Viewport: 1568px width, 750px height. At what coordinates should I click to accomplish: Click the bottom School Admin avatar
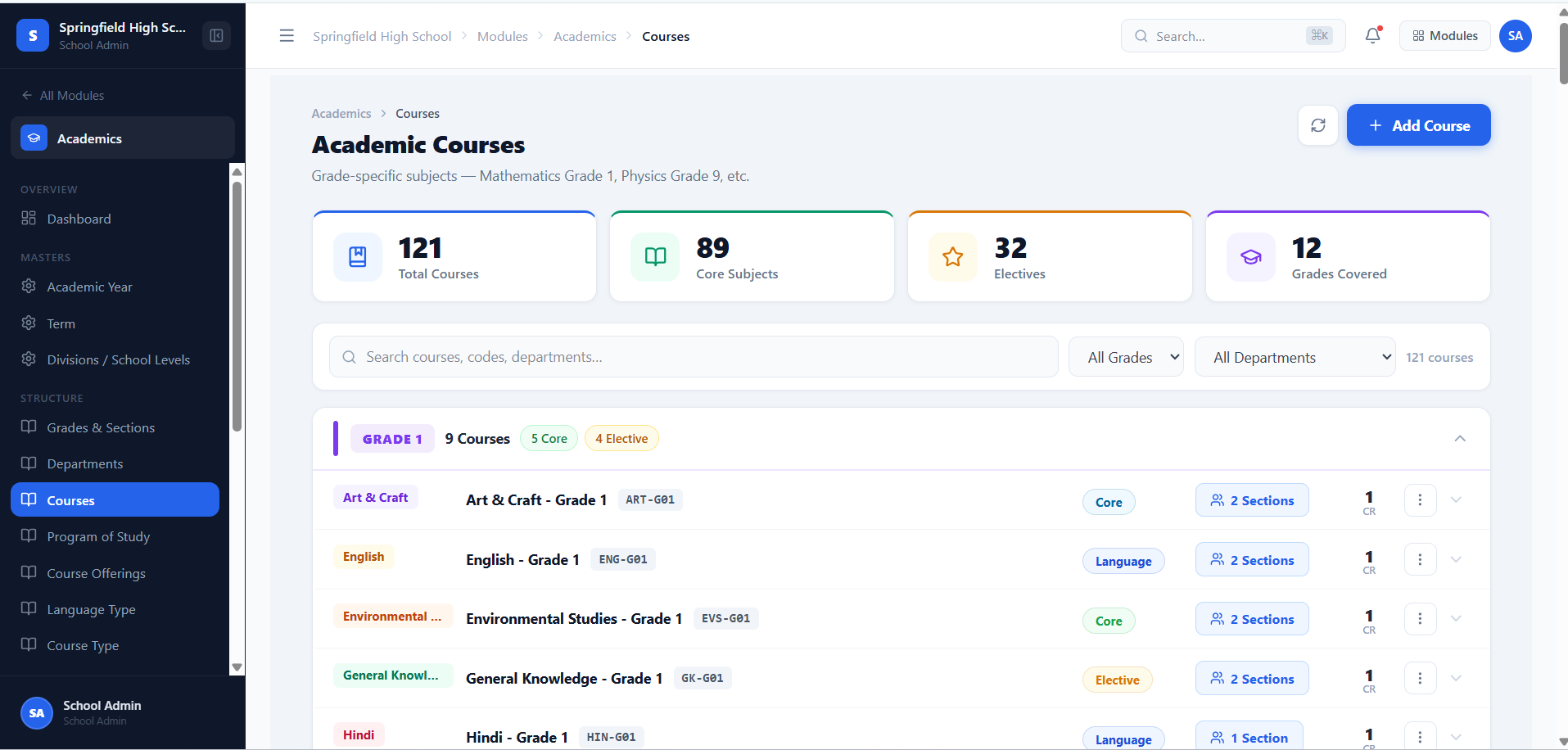coord(37,713)
